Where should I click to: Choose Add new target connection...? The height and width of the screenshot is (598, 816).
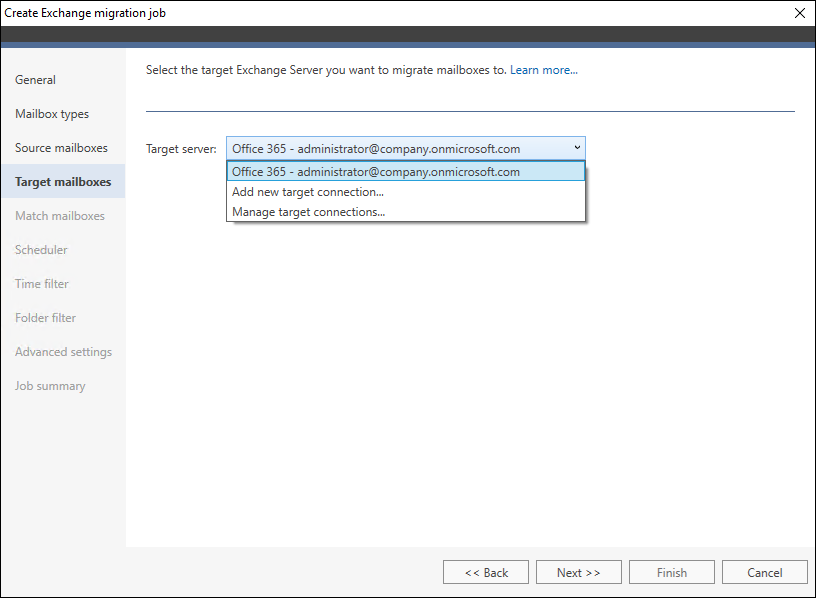[405, 192]
